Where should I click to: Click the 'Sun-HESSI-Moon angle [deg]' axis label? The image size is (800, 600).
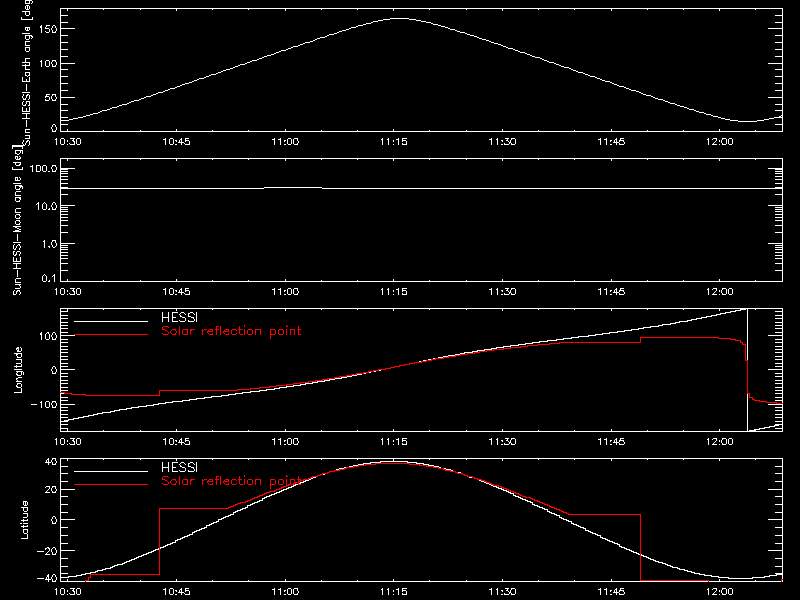coord(17,220)
